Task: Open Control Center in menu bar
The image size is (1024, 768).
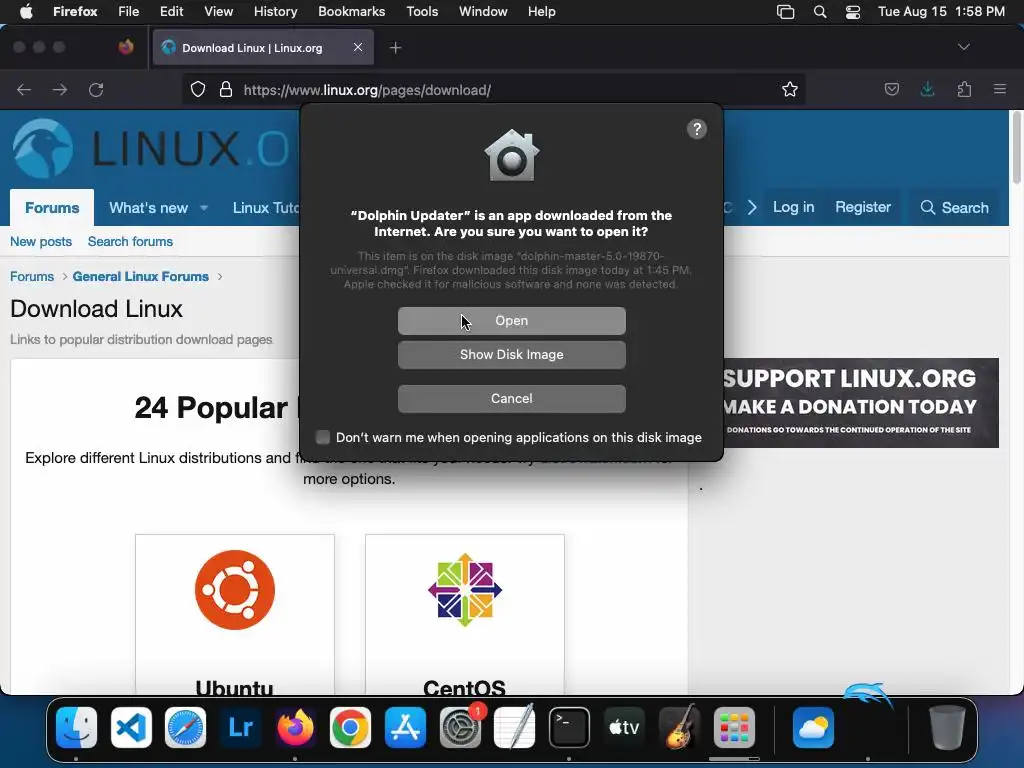Action: click(852, 12)
